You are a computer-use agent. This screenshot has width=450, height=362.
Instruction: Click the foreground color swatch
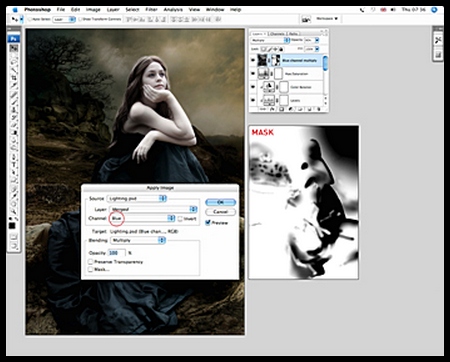pos(12,226)
